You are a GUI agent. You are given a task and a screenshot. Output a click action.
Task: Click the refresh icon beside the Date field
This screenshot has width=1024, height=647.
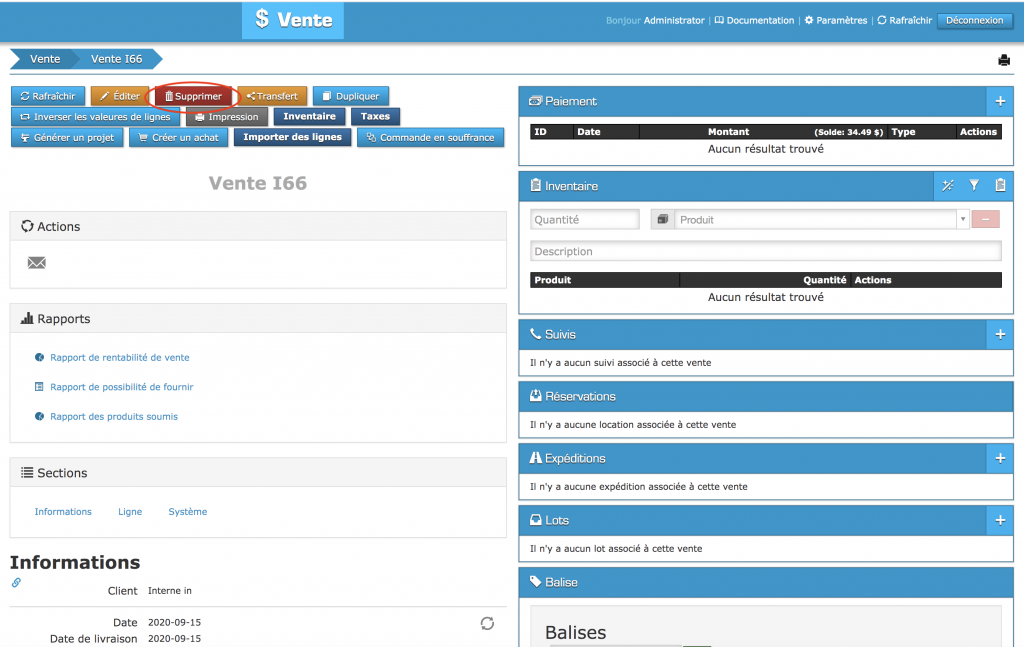(x=487, y=623)
